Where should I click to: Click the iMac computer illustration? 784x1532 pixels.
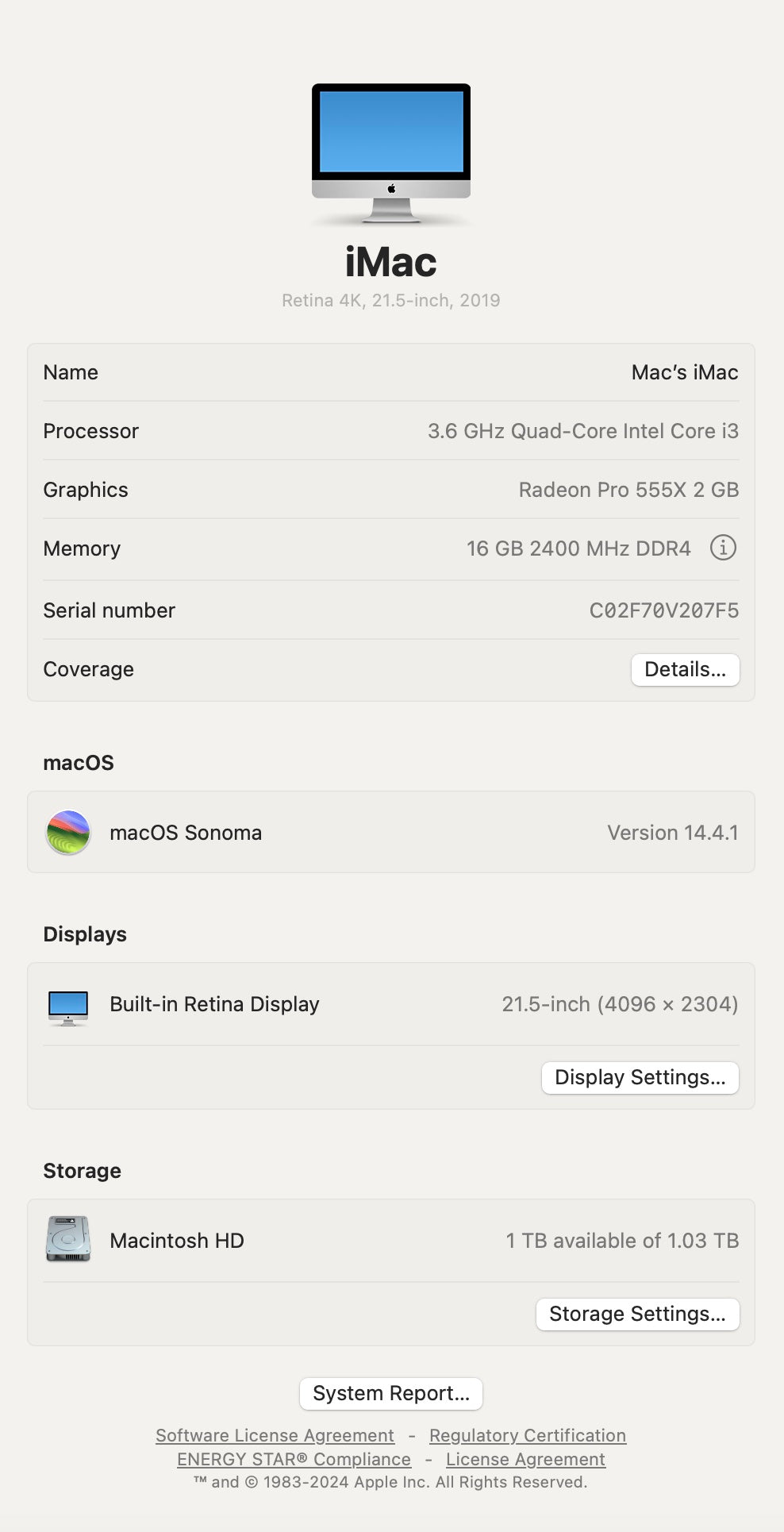391,152
